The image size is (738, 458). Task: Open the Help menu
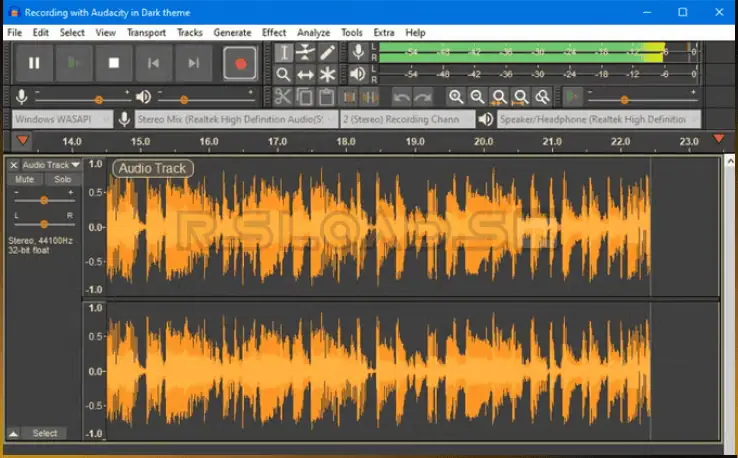[x=415, y=32]
